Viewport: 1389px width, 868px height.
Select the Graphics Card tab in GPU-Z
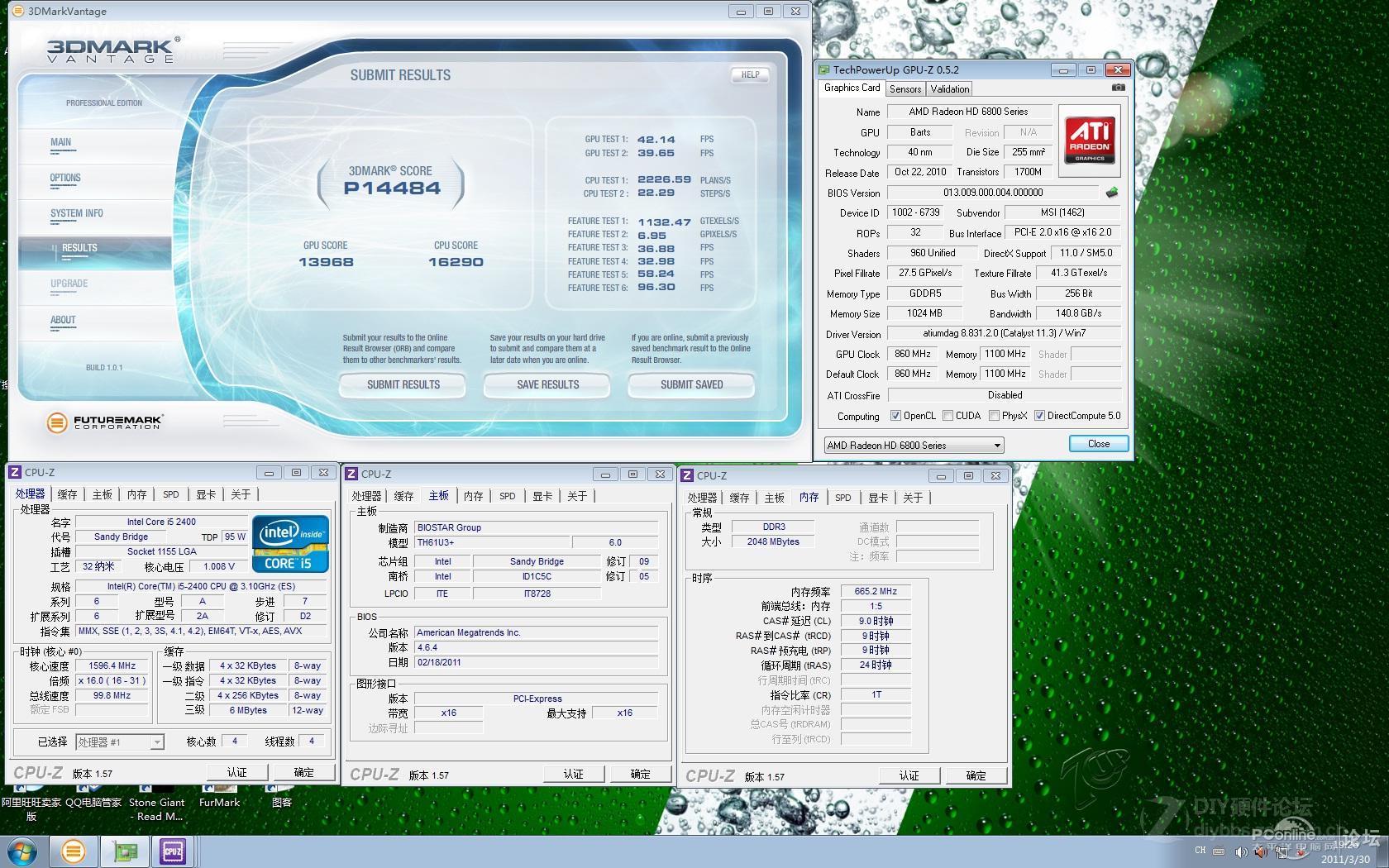(x=852, y=88)
